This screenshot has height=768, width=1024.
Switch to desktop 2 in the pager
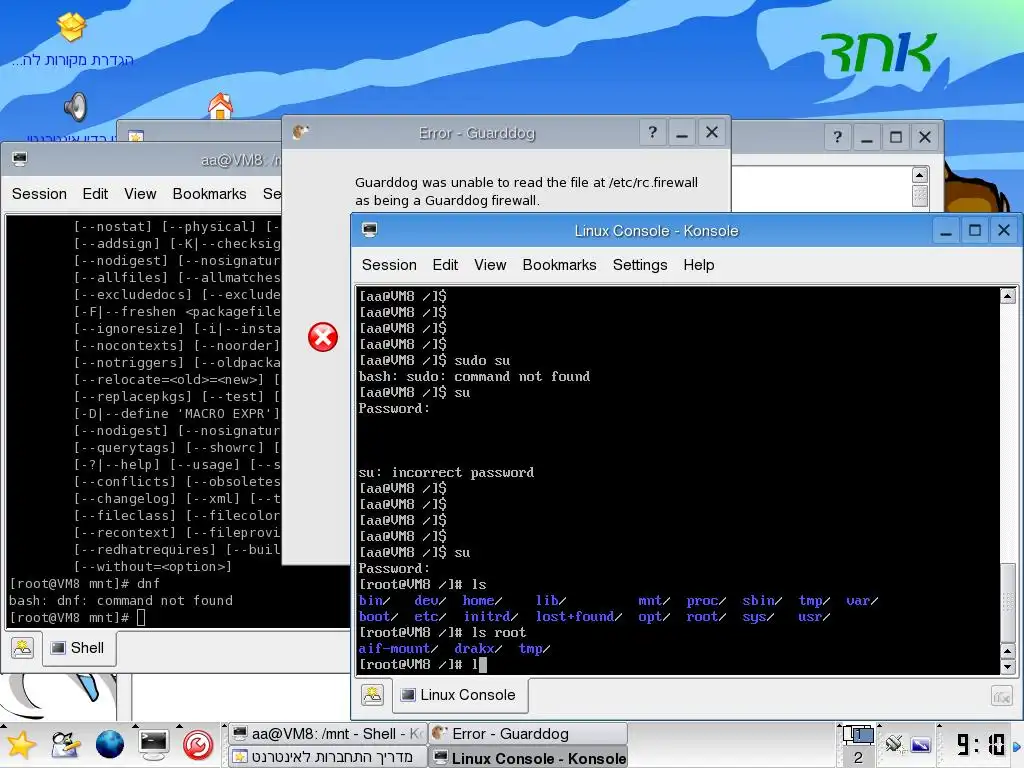(x=858, y=758)
